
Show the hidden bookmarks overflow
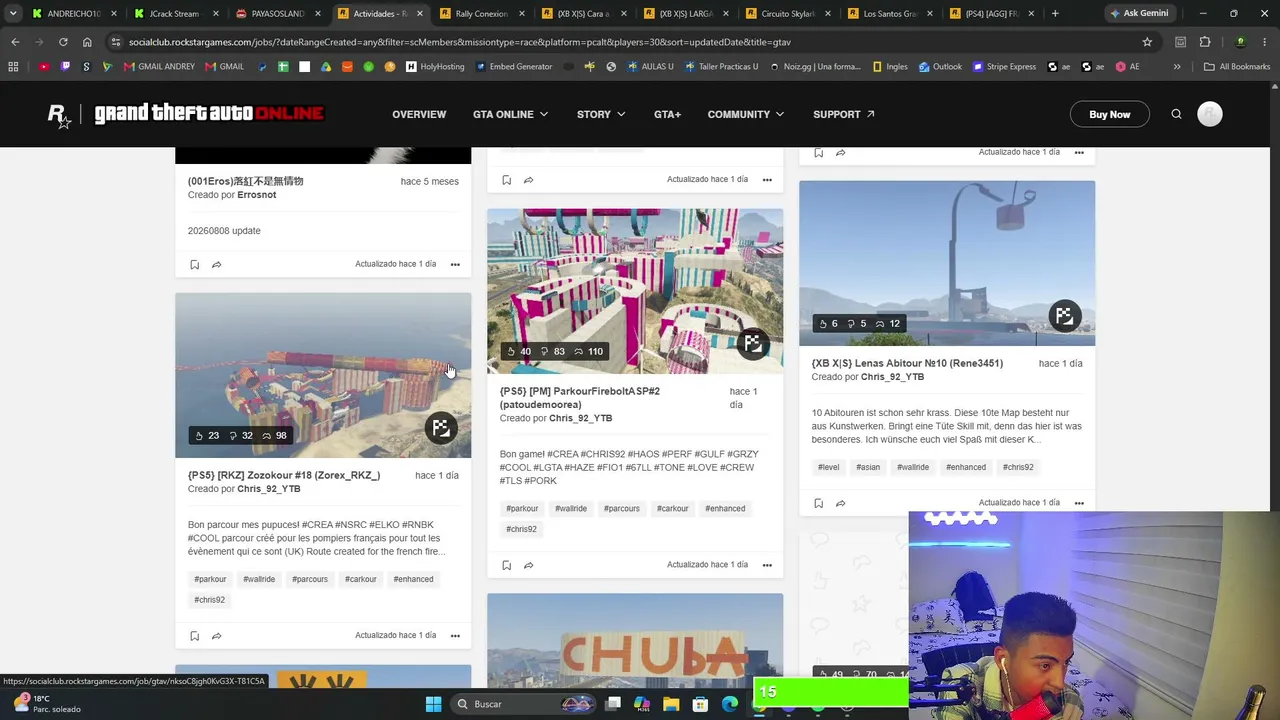click(x=1177, y=67)
